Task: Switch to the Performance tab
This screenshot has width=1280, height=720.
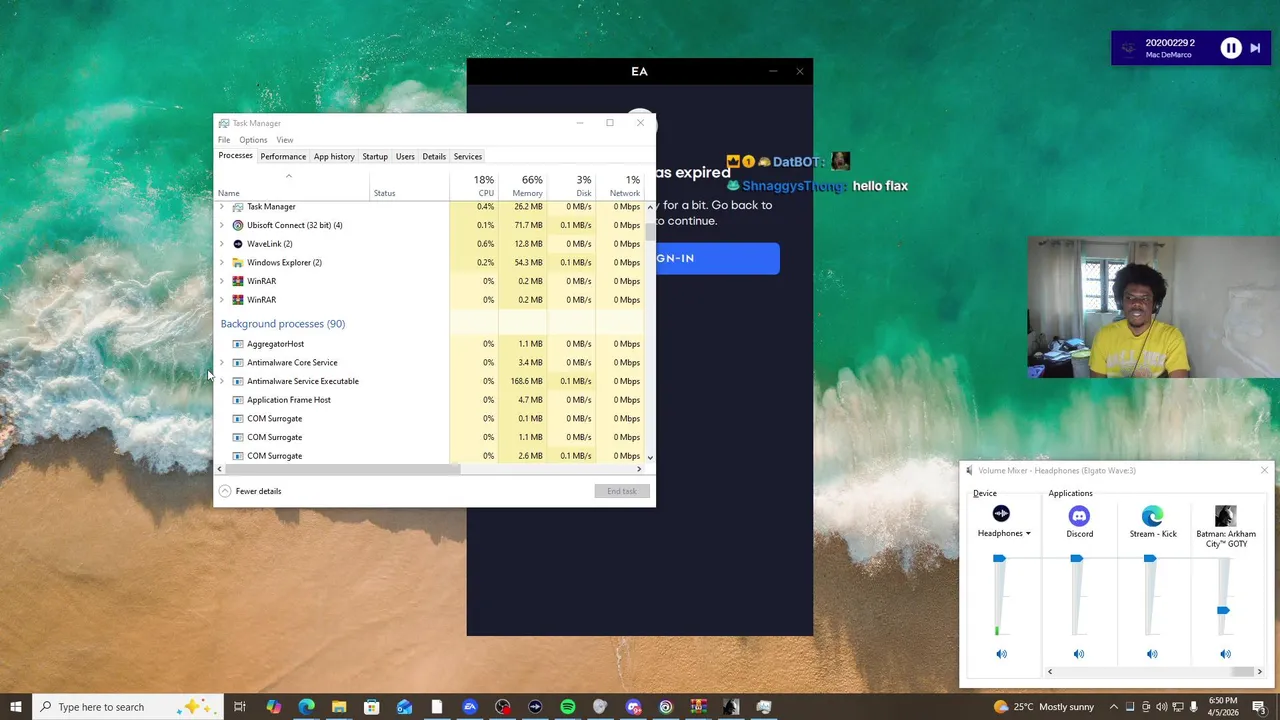Action: (283, 156)
